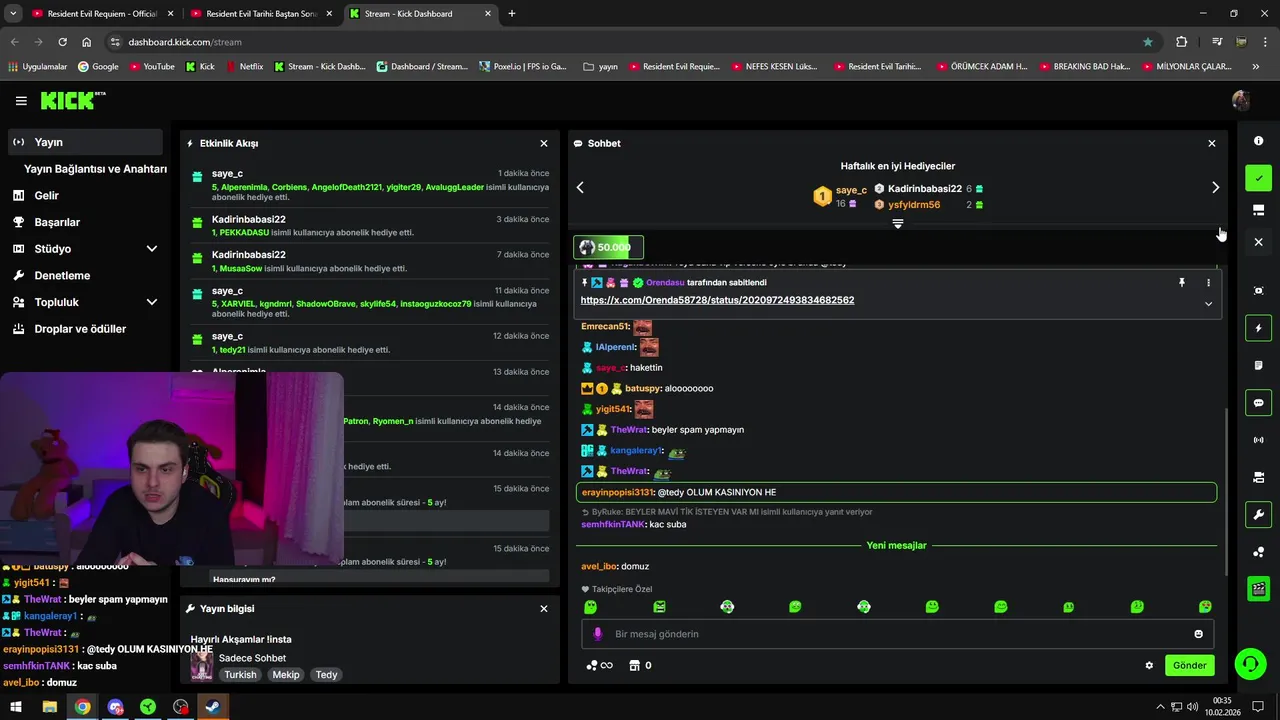Send message with Gönder button

pyautogui.click(x=1189, y=665)
